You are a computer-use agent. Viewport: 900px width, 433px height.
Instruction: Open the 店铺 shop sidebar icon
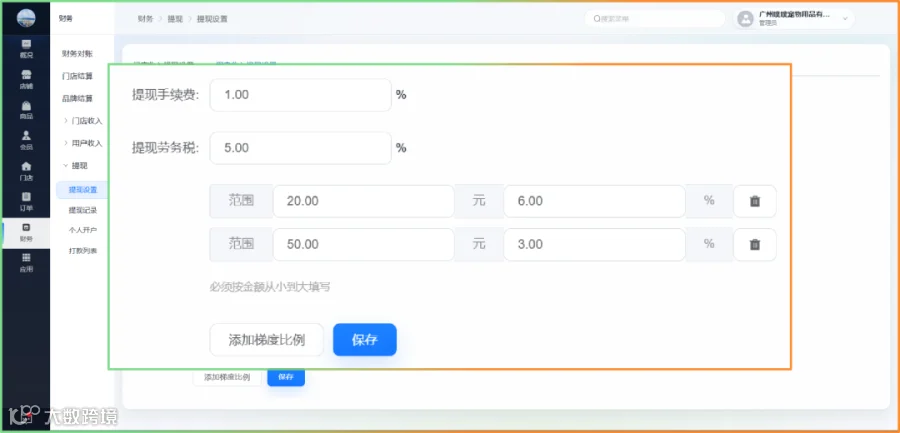tap(26, 79)
